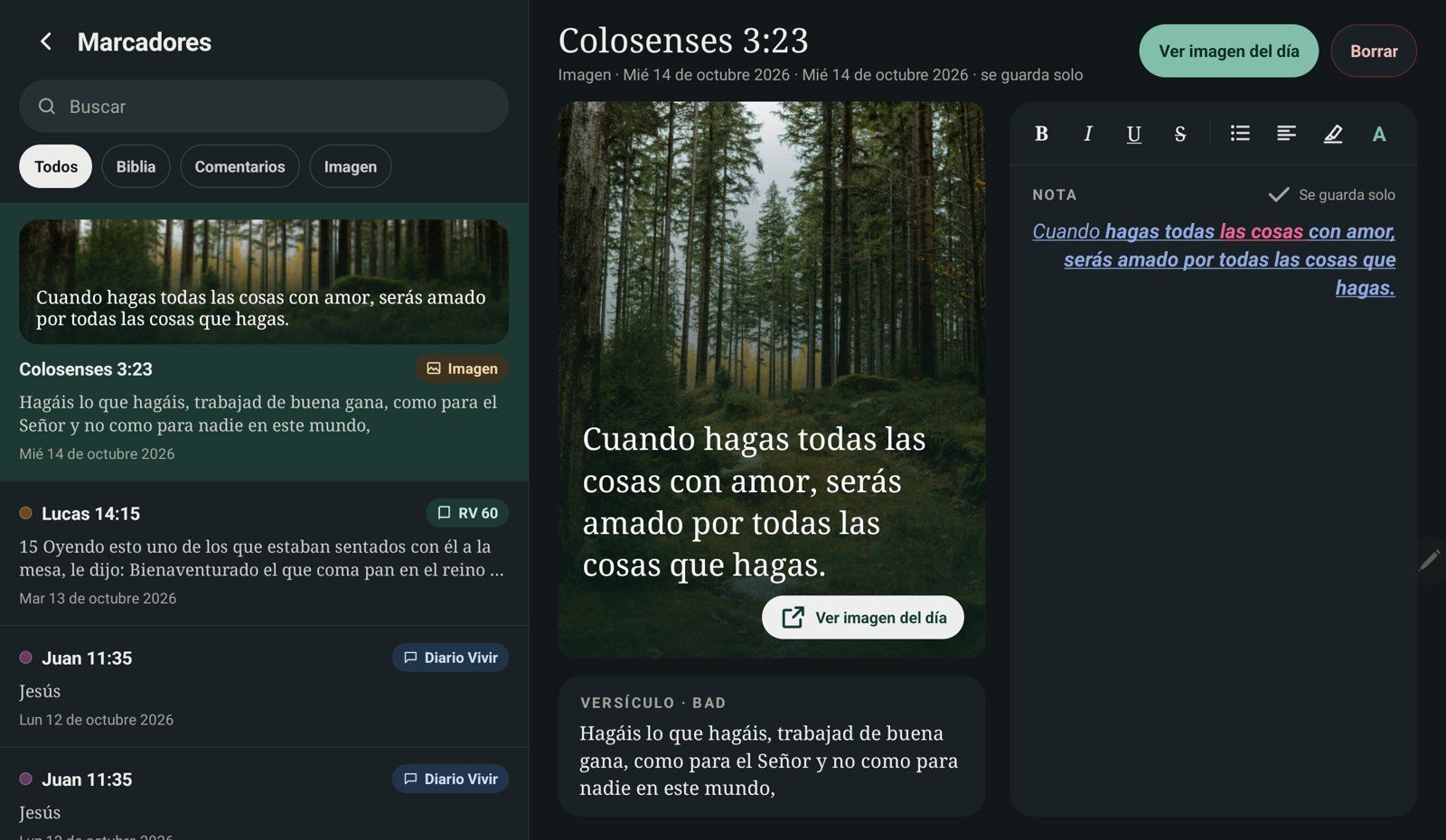This screenshot has height=840, width=1446.
Task: Click the orange dot next to Lucas 14:15
Action: (25, 513)
